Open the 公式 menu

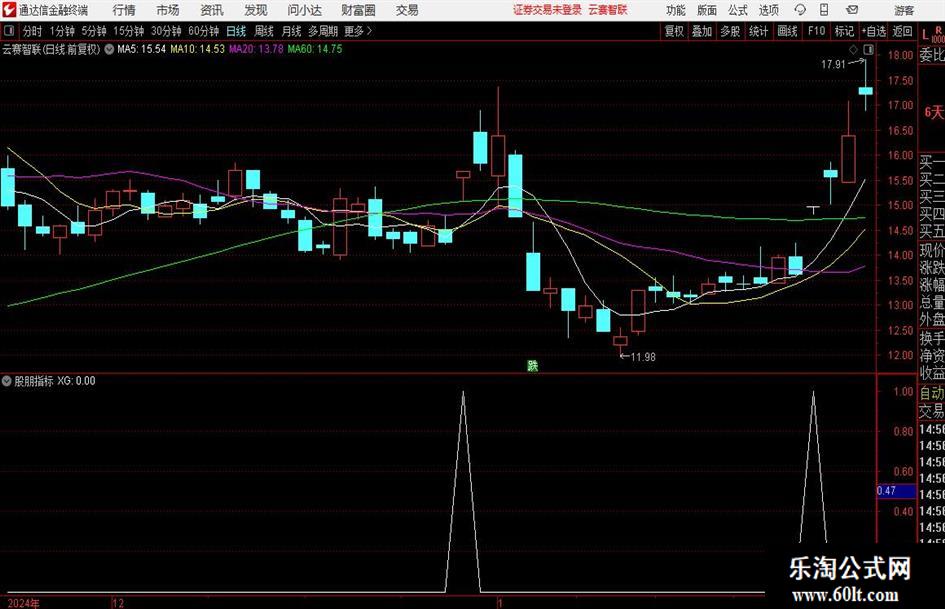click(738, 10)
